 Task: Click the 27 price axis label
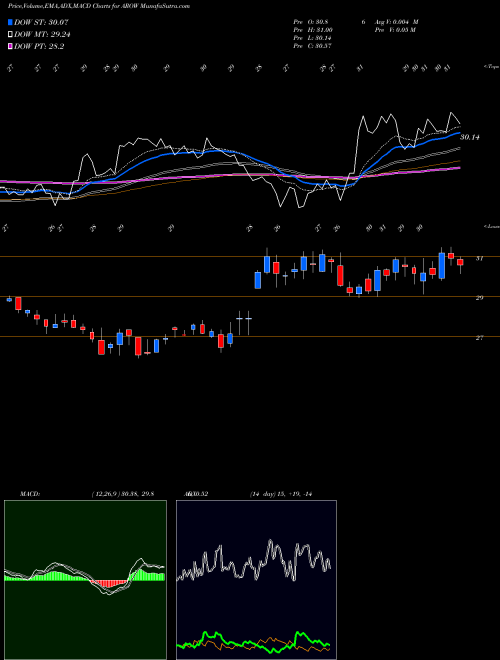pos(479,338)
